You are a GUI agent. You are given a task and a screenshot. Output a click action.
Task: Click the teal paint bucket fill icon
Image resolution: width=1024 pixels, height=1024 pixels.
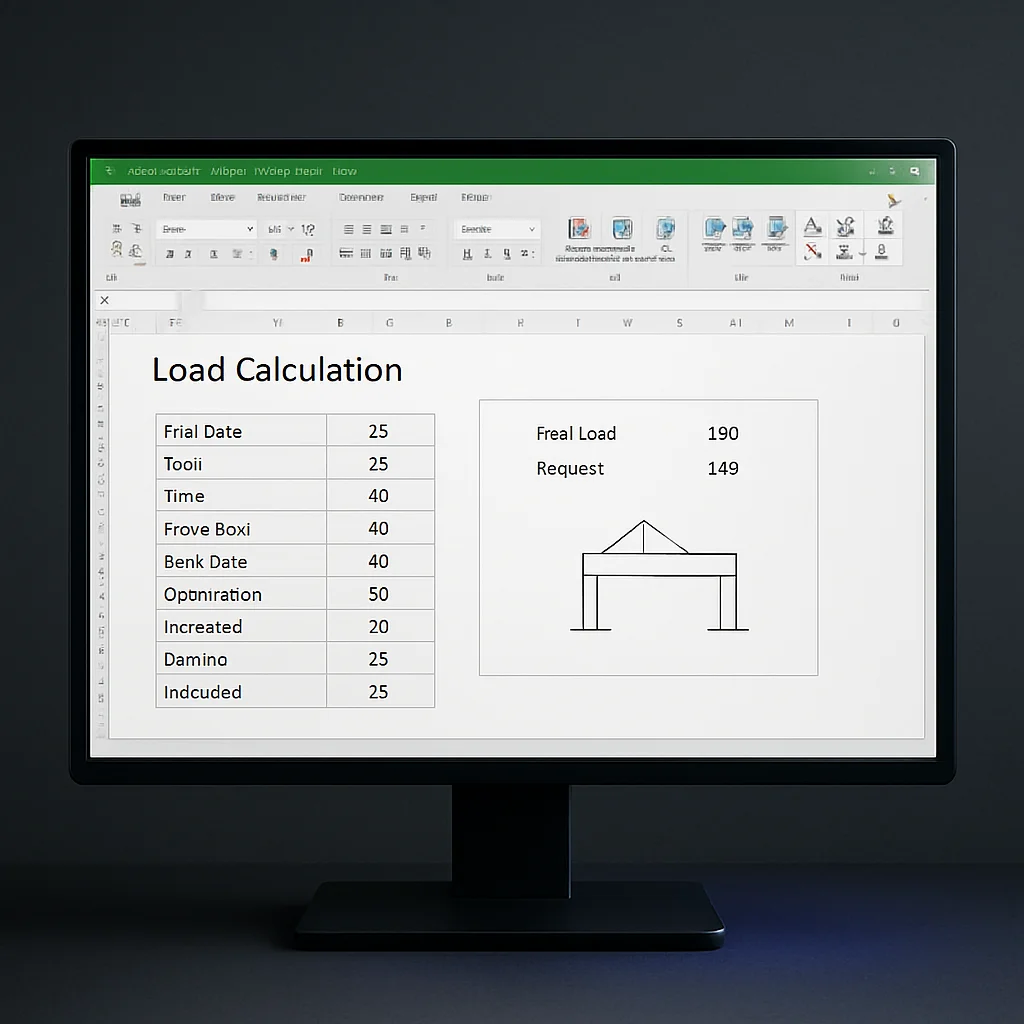click(x=274, y=254)
